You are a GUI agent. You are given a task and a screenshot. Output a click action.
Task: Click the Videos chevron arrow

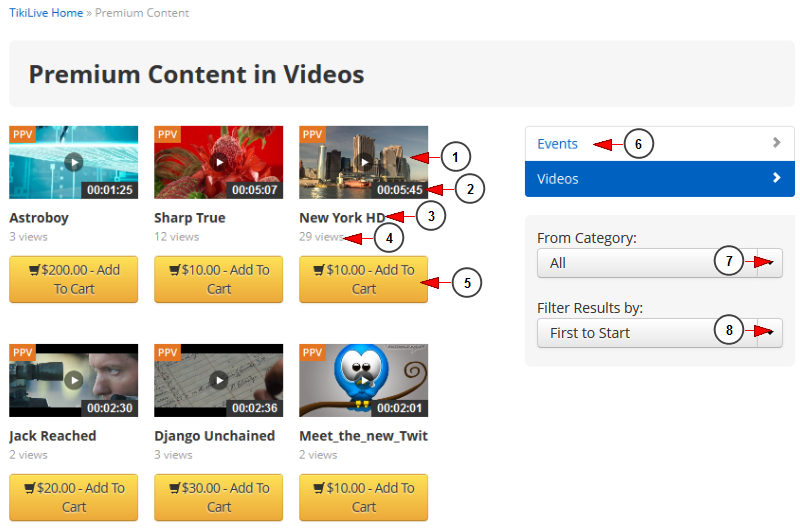777,178
